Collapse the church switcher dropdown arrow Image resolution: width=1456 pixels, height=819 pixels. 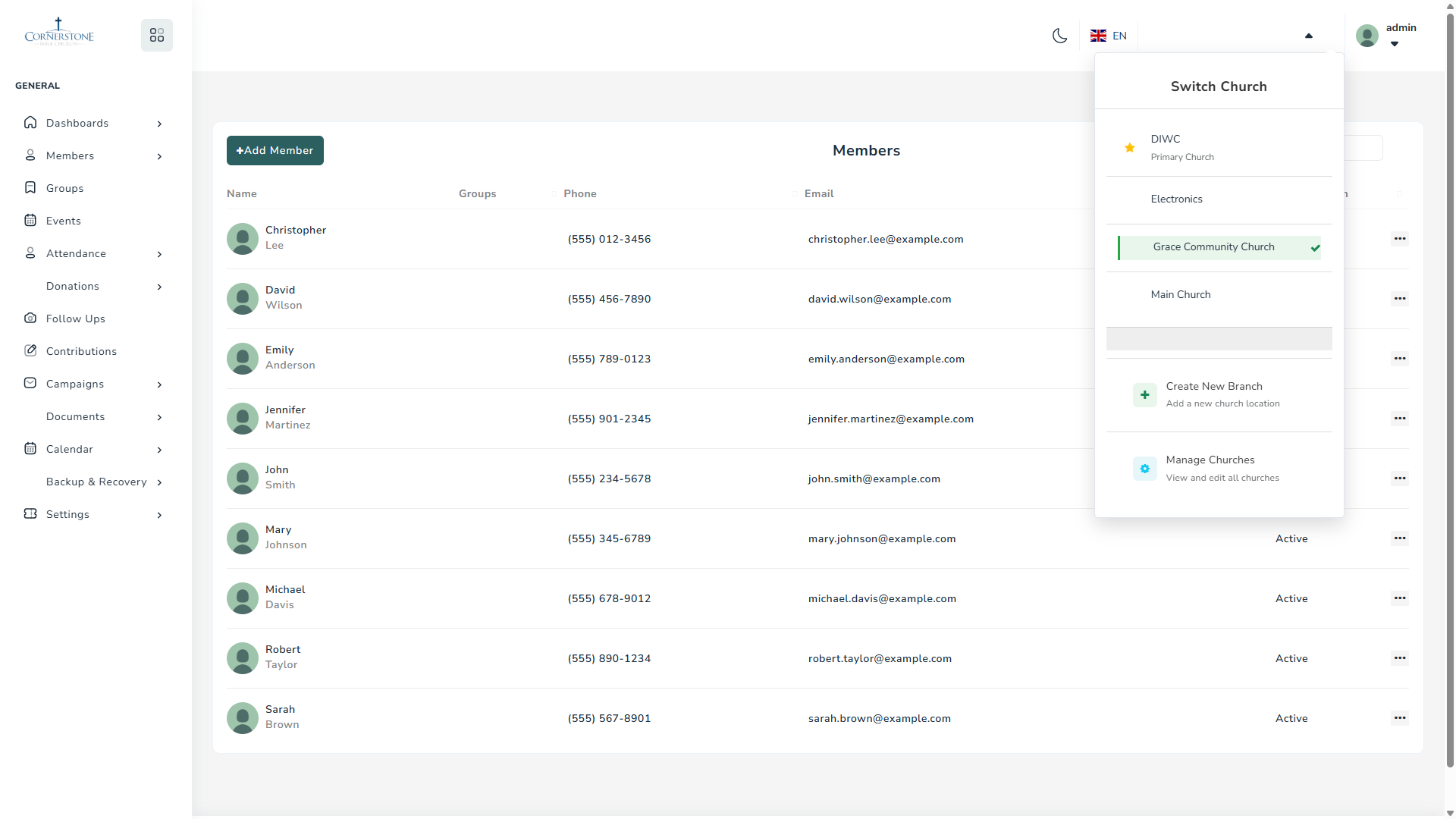(x=1308, y=36)
